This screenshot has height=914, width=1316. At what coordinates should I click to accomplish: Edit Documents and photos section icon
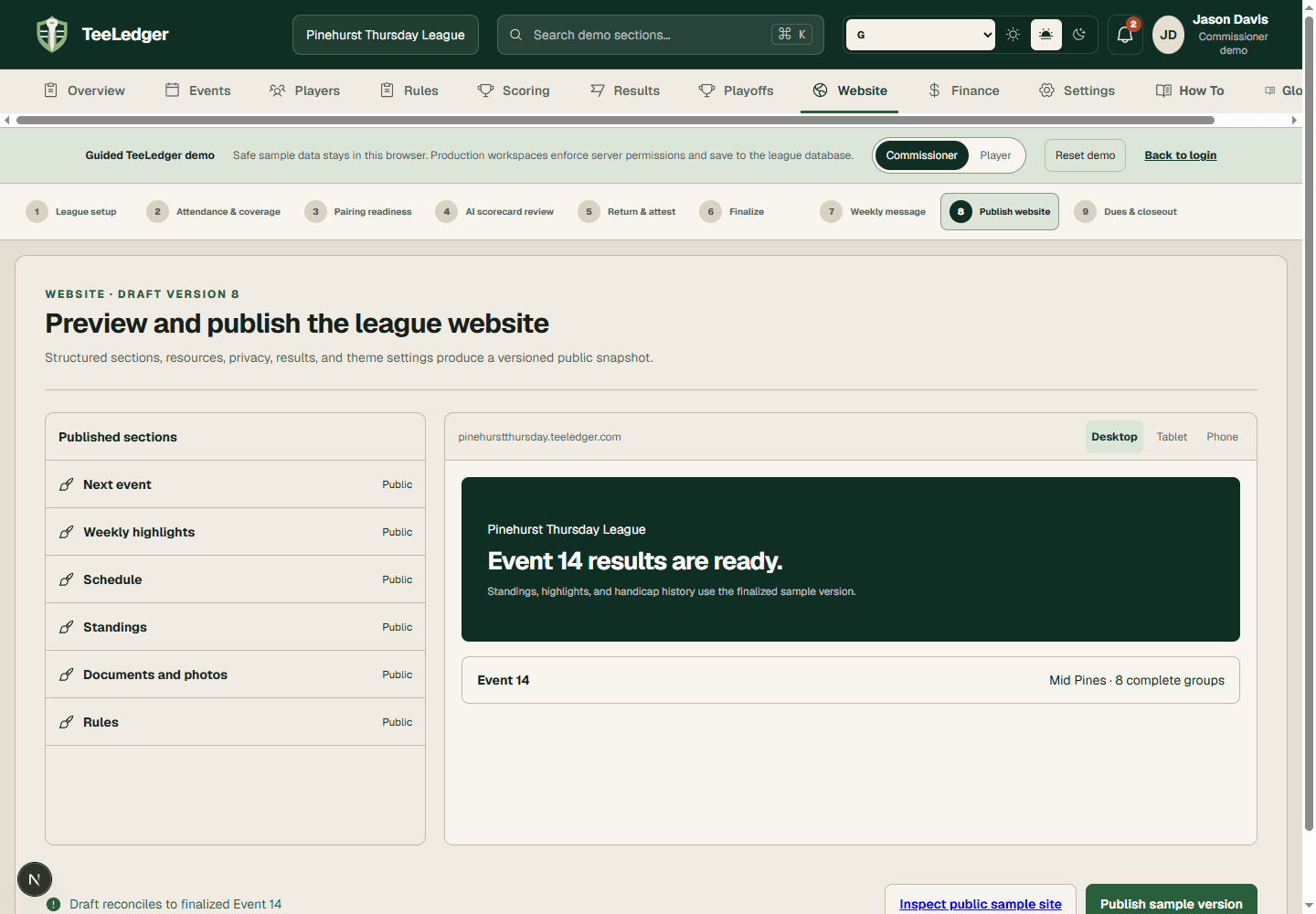click(x=66, y=675)
